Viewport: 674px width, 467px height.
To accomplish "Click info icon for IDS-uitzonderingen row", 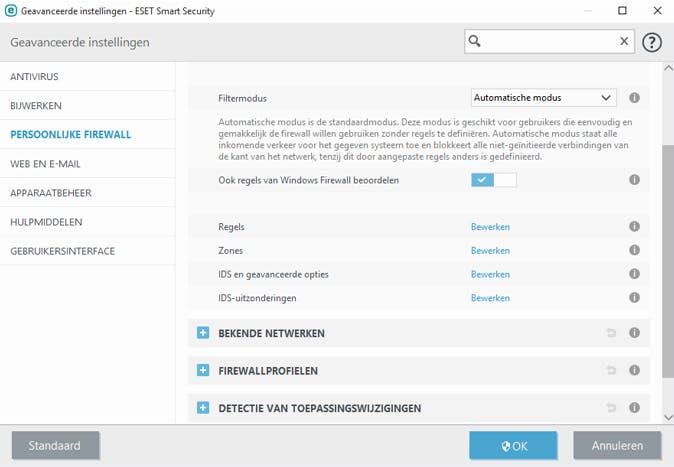I will pyautogui.click(x=634, y=298).
